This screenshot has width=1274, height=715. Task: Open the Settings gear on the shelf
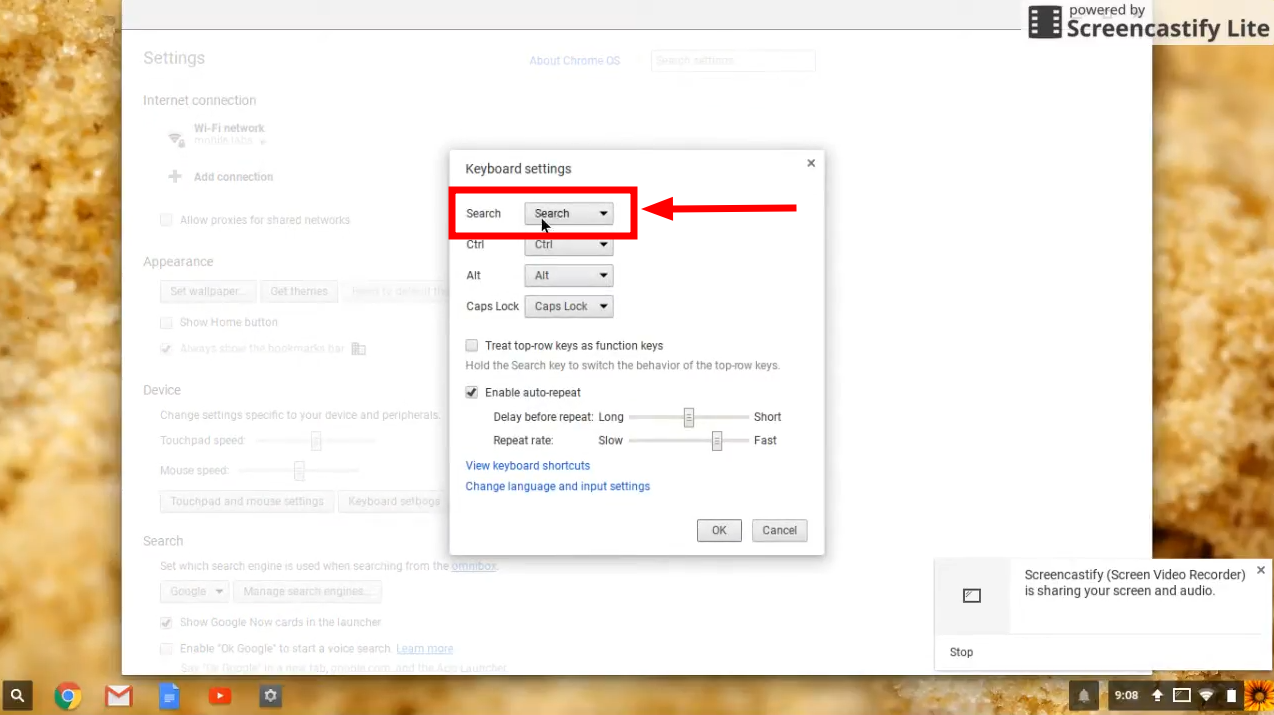pyautogui.click(x=270, y=695)
